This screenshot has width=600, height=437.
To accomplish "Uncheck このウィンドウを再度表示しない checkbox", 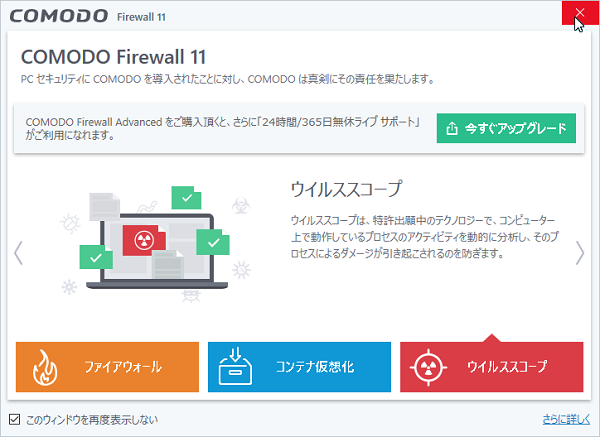I will coord(14,419).
